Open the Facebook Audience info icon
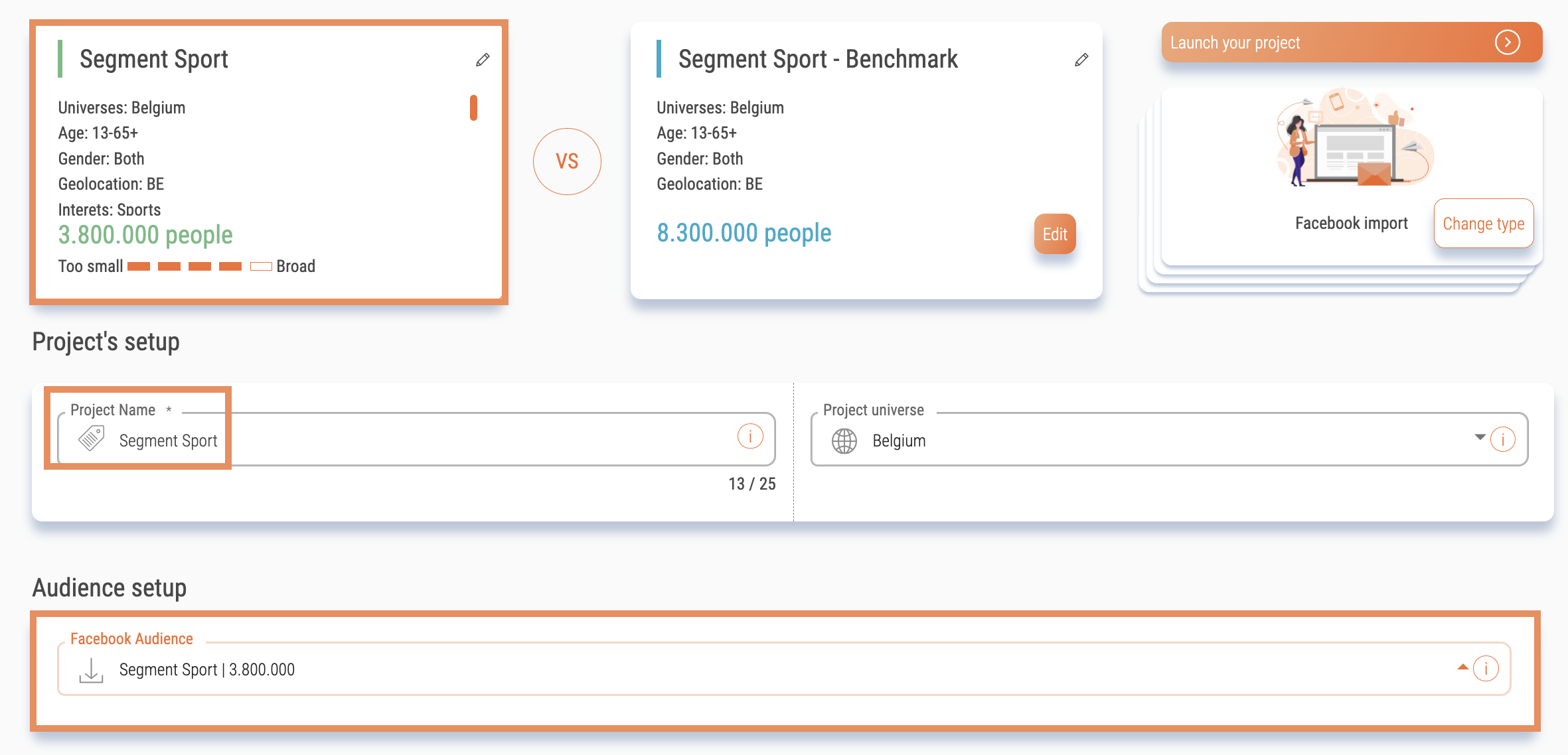Image resolution: width=1568 pixels, height=755 pixels. (1486, 669)
